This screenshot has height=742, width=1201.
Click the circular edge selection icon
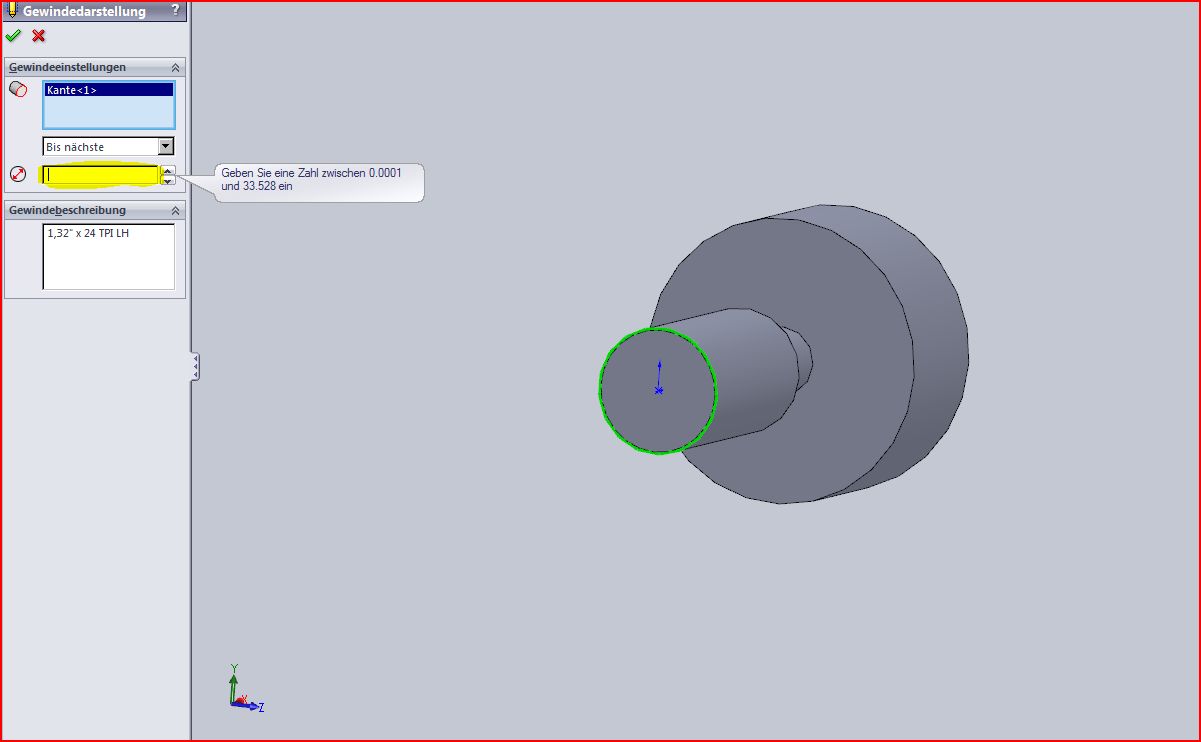(18, 90)
